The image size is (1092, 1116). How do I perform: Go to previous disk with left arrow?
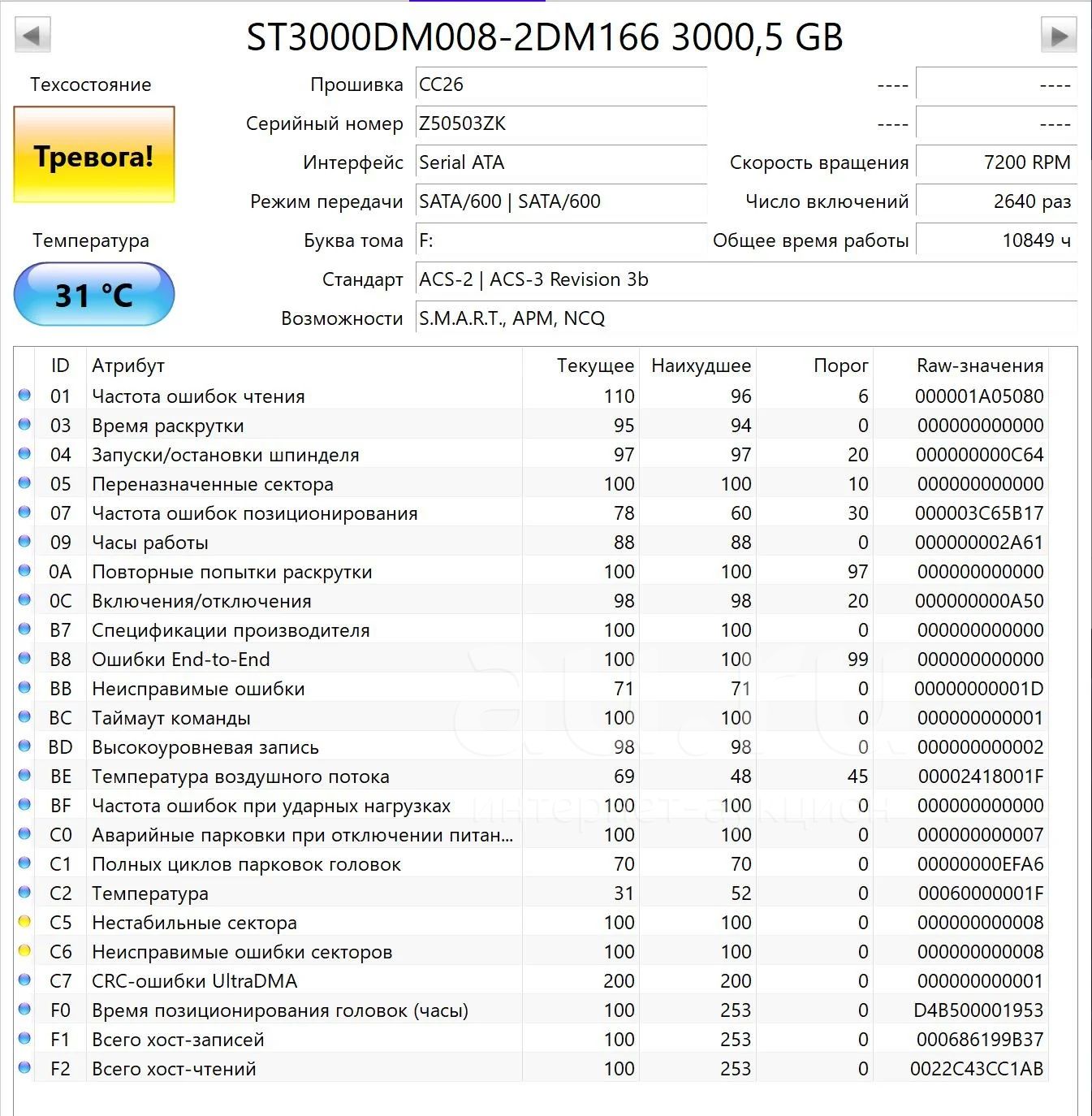[32, 36]
